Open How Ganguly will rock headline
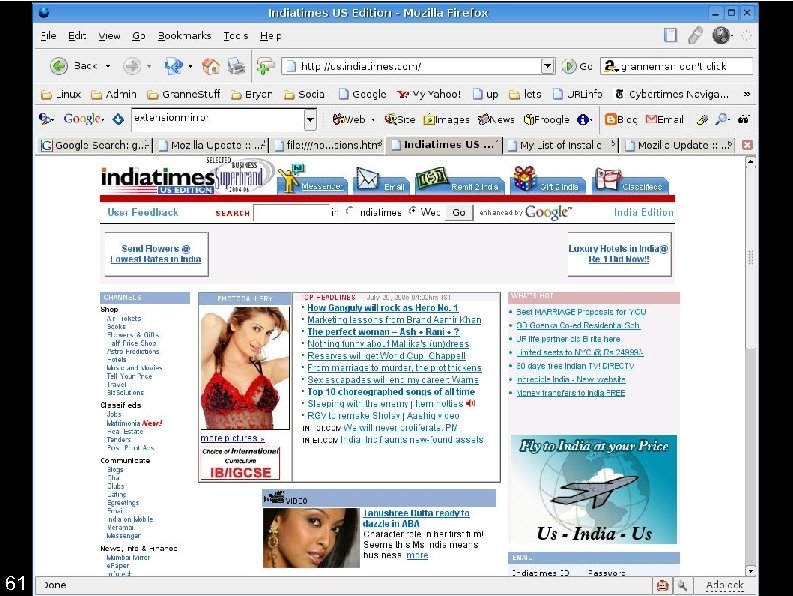 pos(382,308)
